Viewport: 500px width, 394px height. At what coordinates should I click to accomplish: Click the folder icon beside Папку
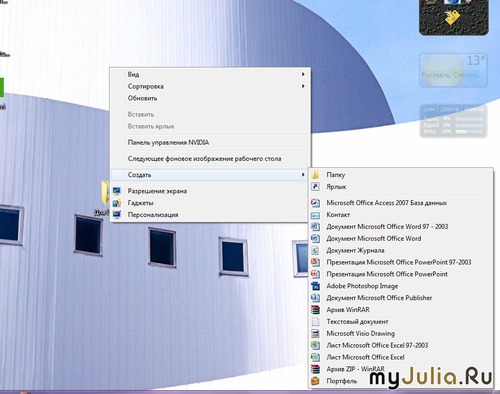(x=315, y=175)
